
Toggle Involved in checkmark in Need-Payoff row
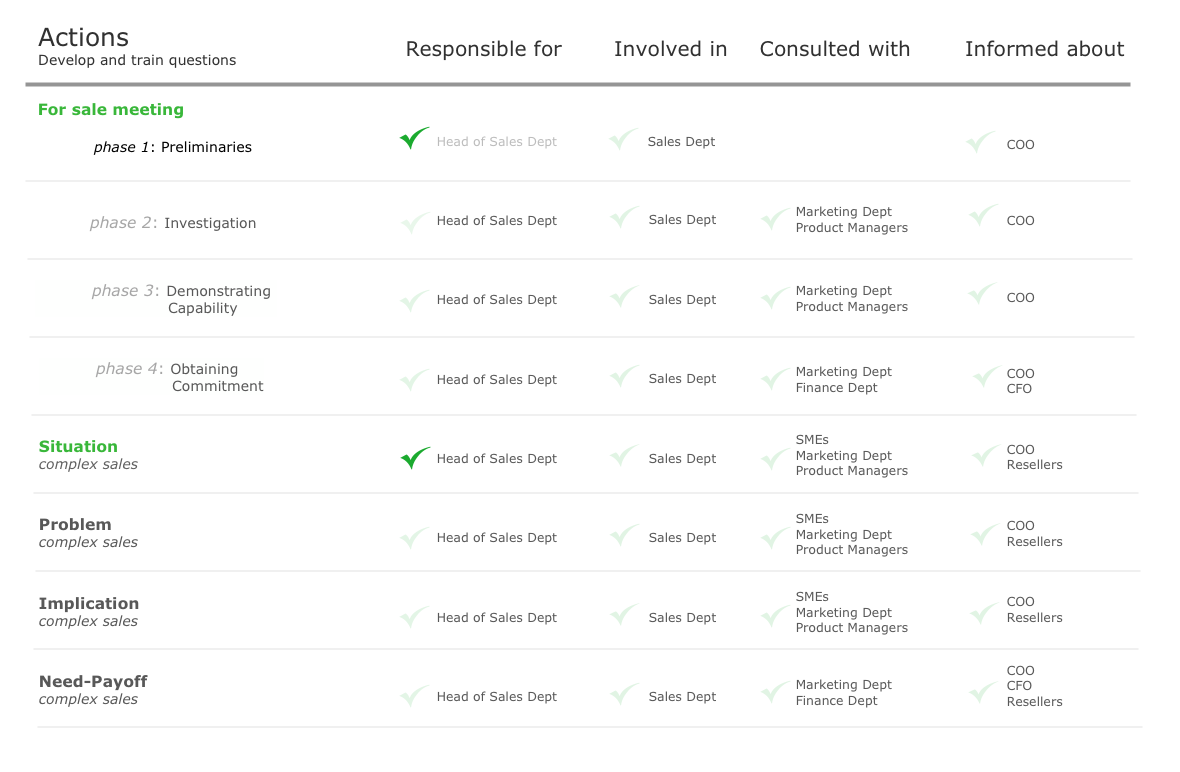click(x=625, y=694)
